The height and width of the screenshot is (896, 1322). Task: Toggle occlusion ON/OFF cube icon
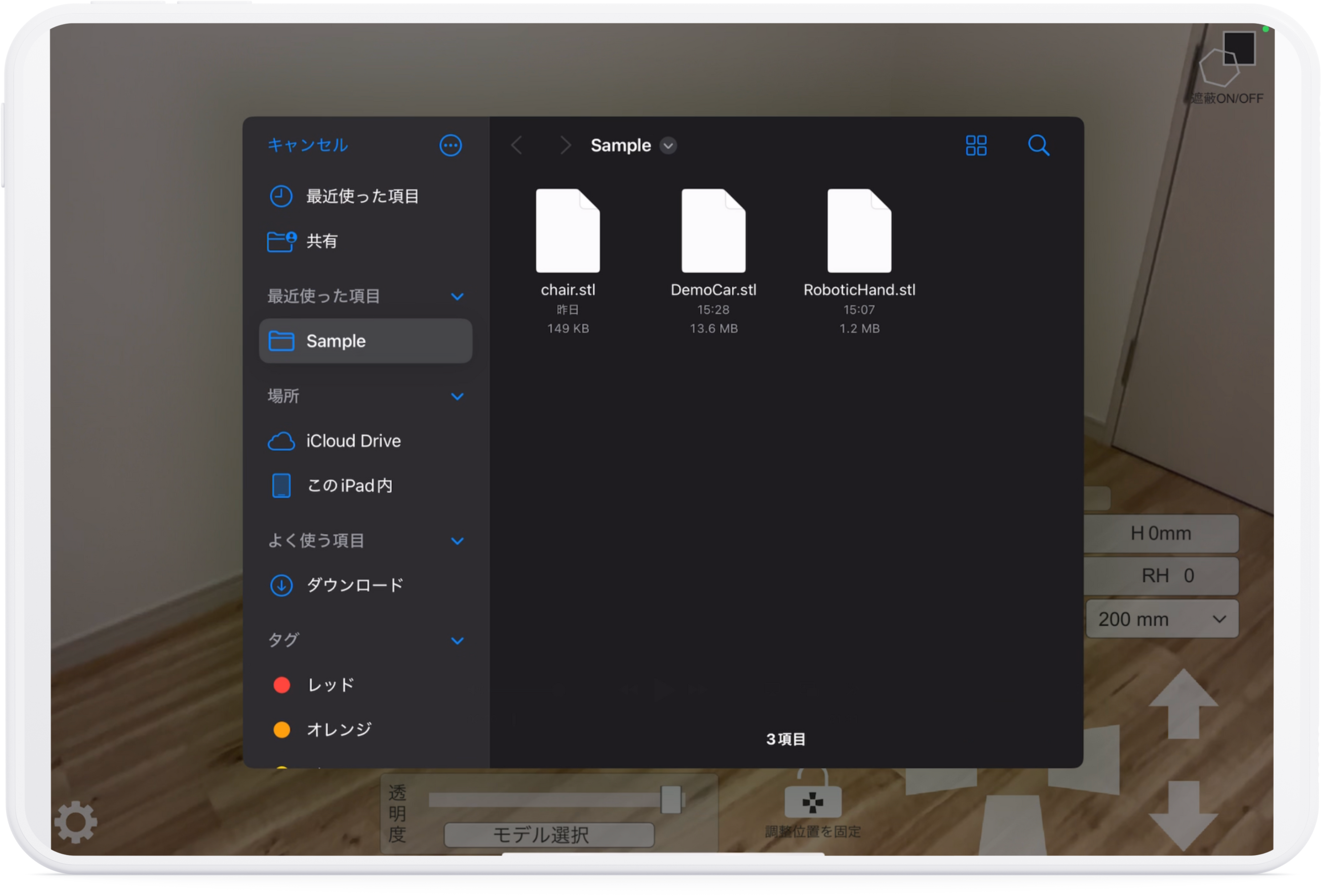(1227, 60)
